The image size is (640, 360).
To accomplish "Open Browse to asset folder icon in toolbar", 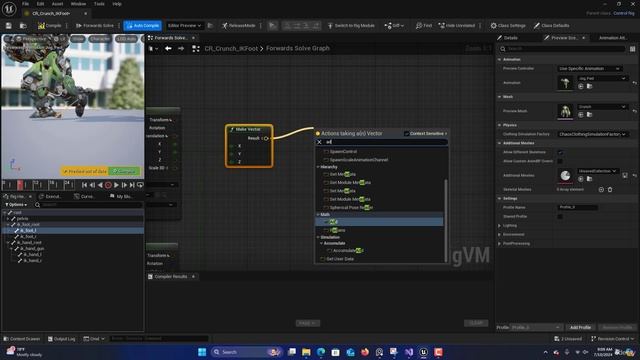I will (23, 26).
